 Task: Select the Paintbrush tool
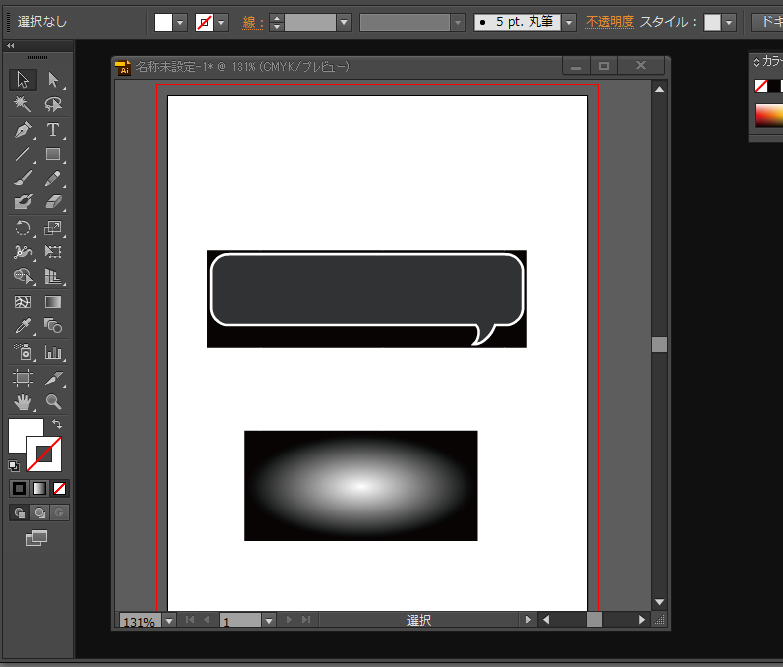23,178
